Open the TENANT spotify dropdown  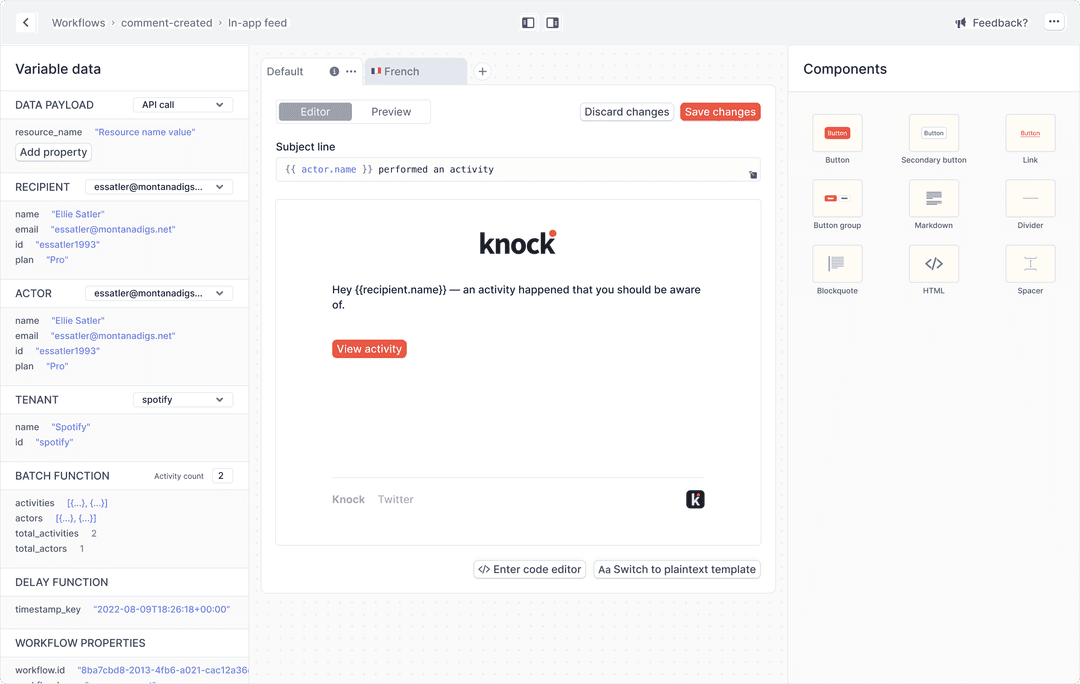click(x=182, y=399)
